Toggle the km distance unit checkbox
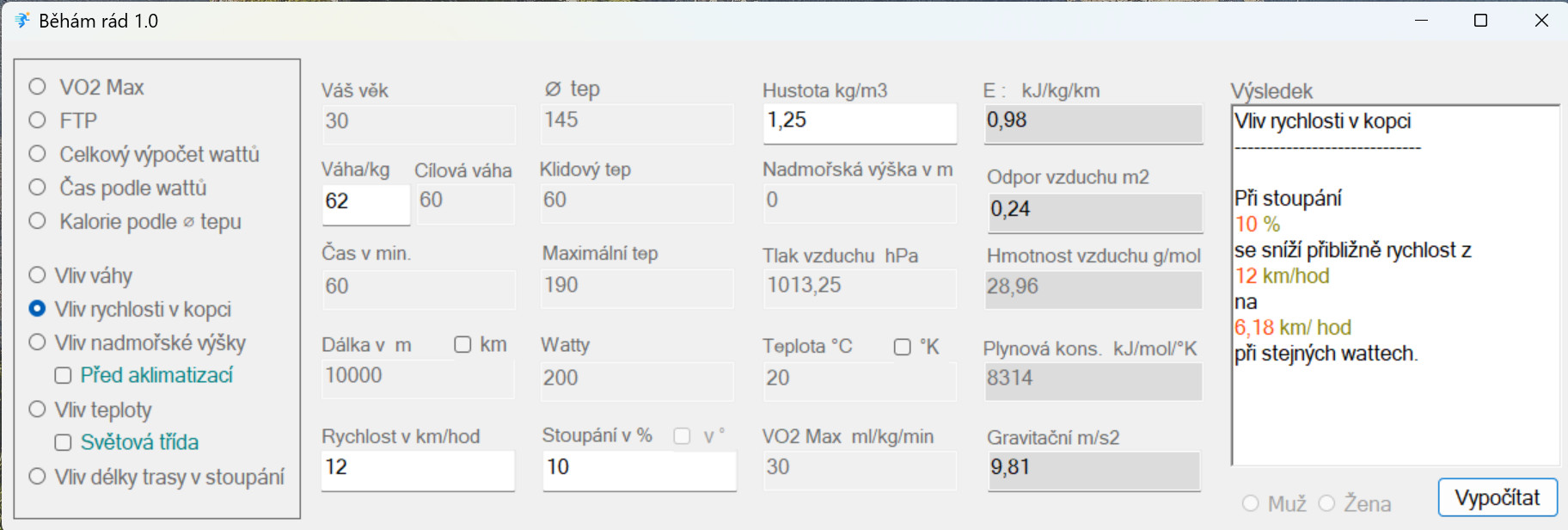This screenshot has width=1568, height=530. (462, 345)
